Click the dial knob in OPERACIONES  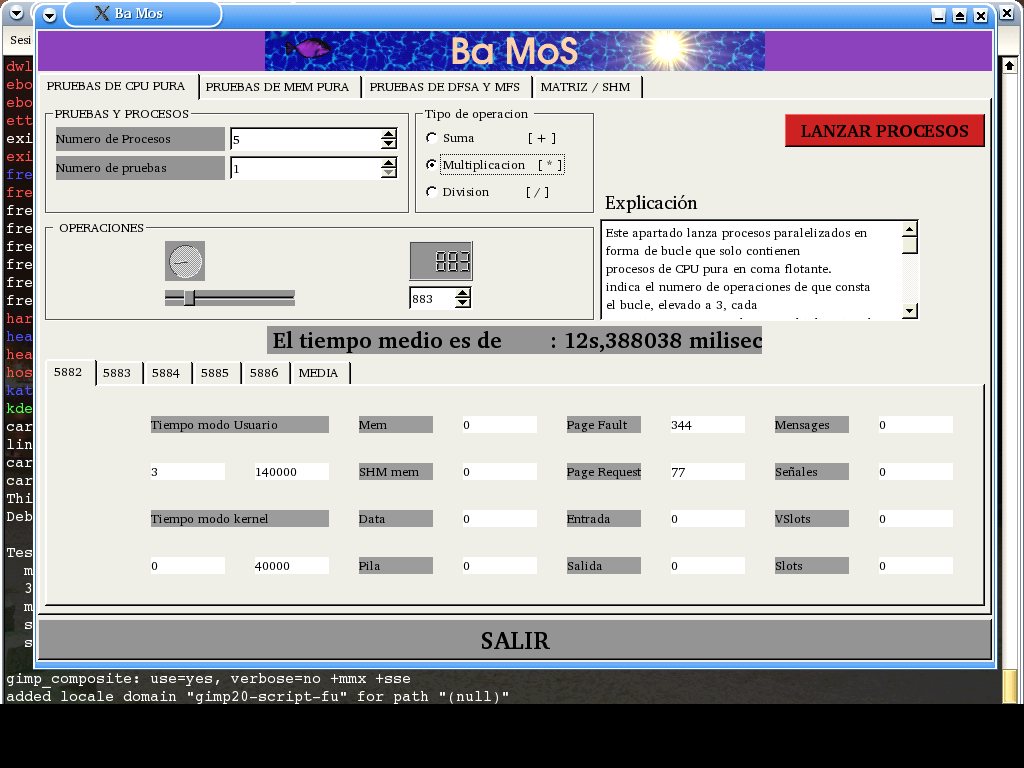click(184, 262)
